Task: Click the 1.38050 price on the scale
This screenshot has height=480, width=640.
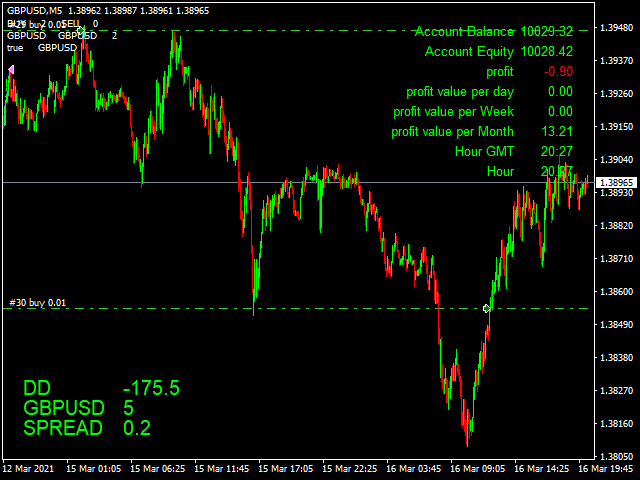Action: click(616, 457)
